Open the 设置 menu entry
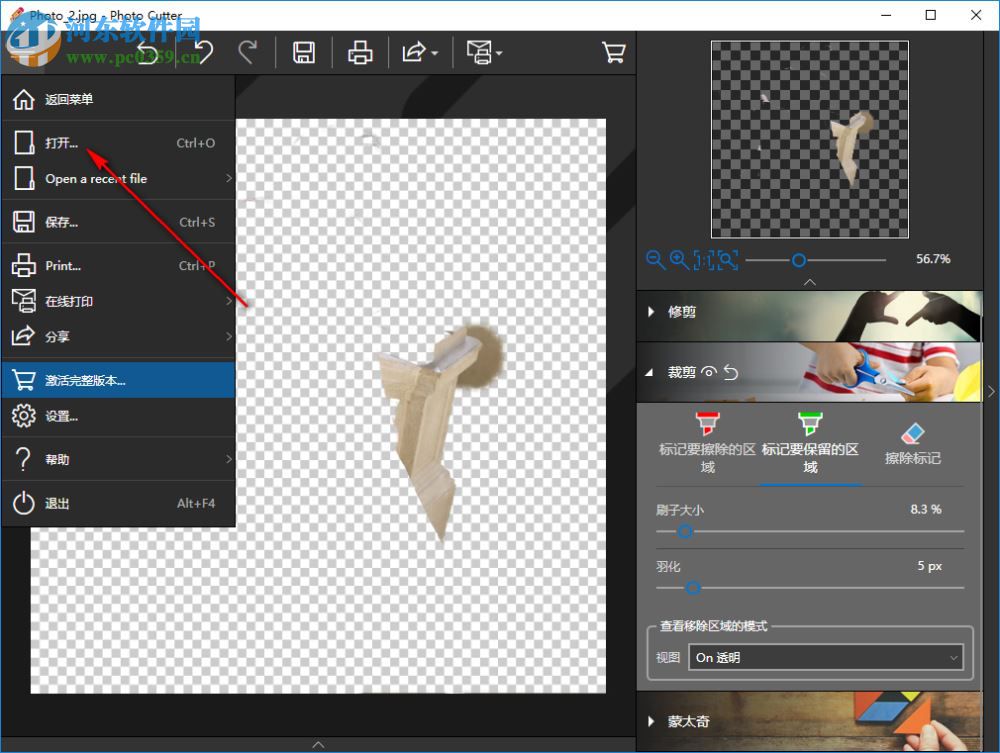This screenshot has height=753, width=1000. (62, 418)
